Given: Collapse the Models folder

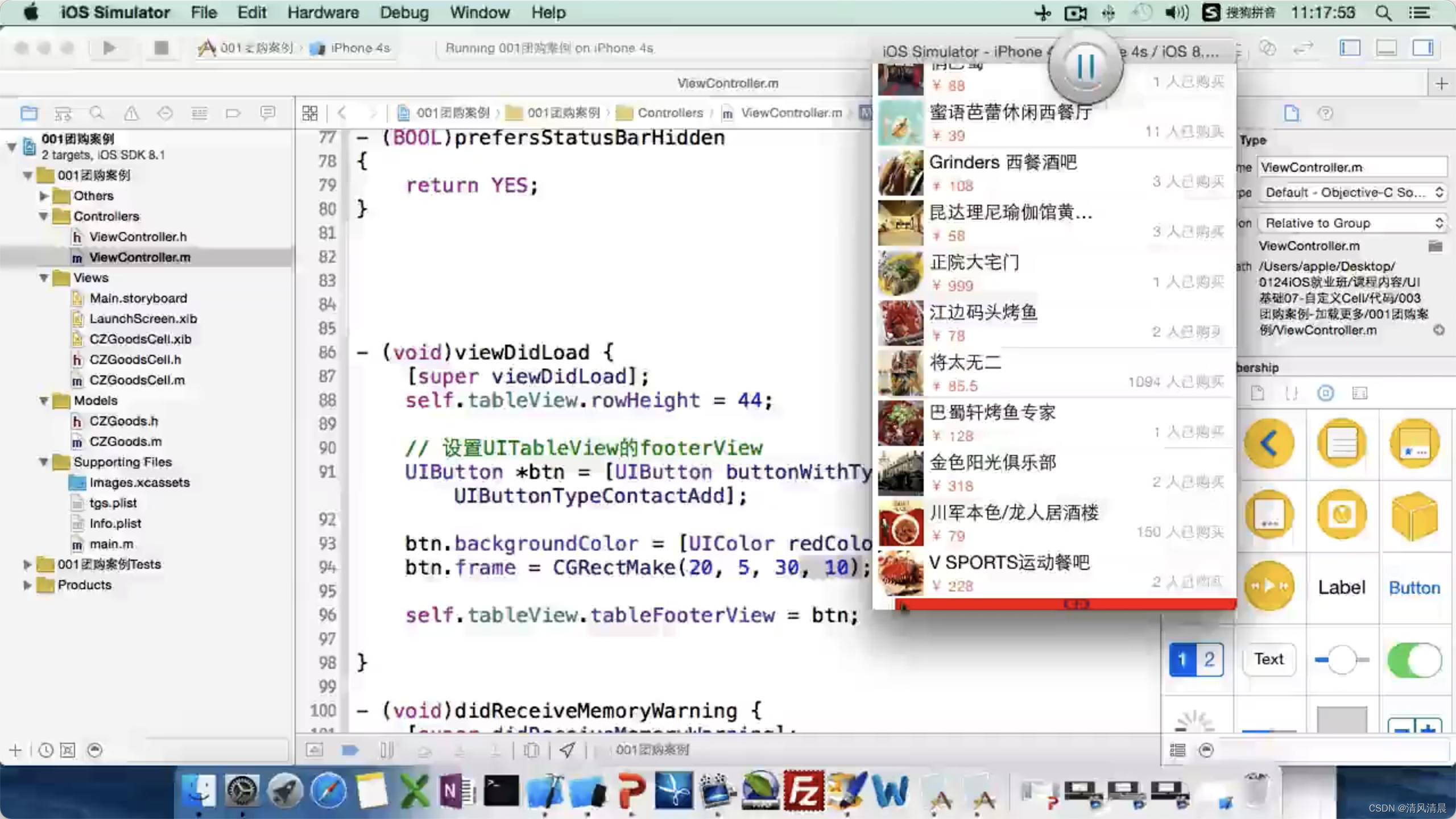Looking at the screenshot, I should pyautogui.click(x=44, y=400).
